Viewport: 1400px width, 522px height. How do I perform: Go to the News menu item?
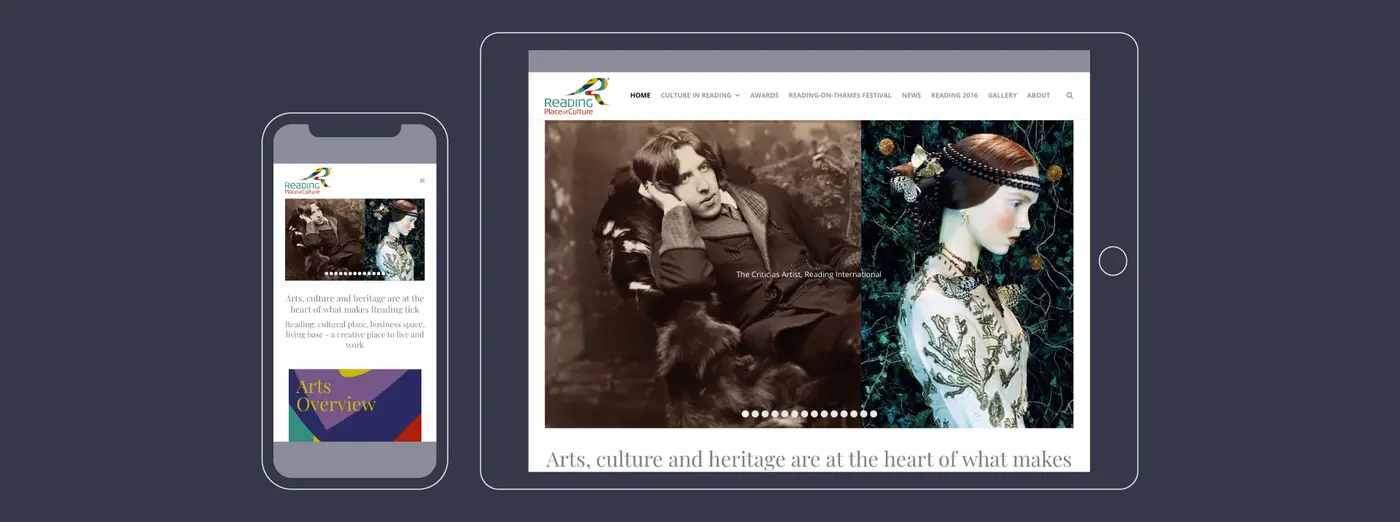coord(911,96)
